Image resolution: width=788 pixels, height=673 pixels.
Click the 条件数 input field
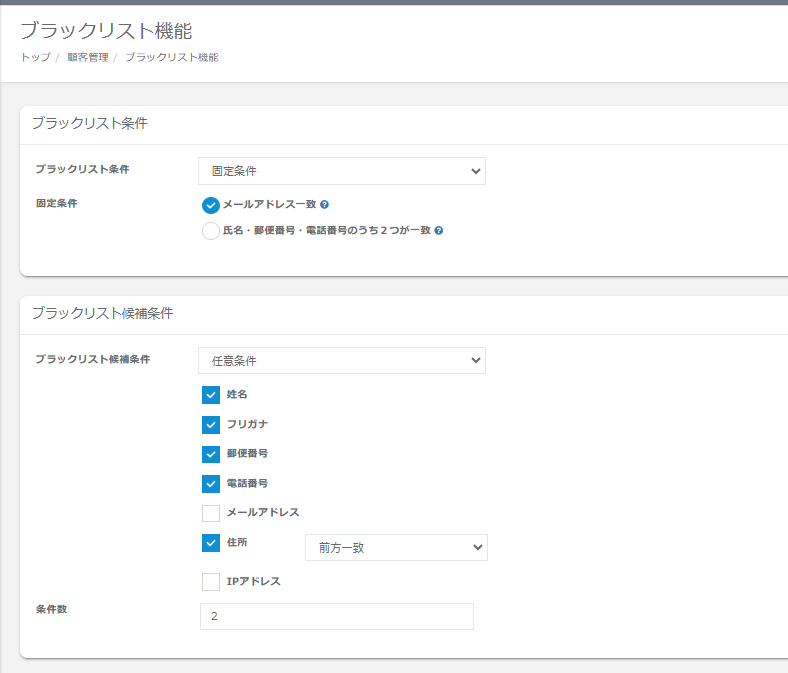coord(337,617)
